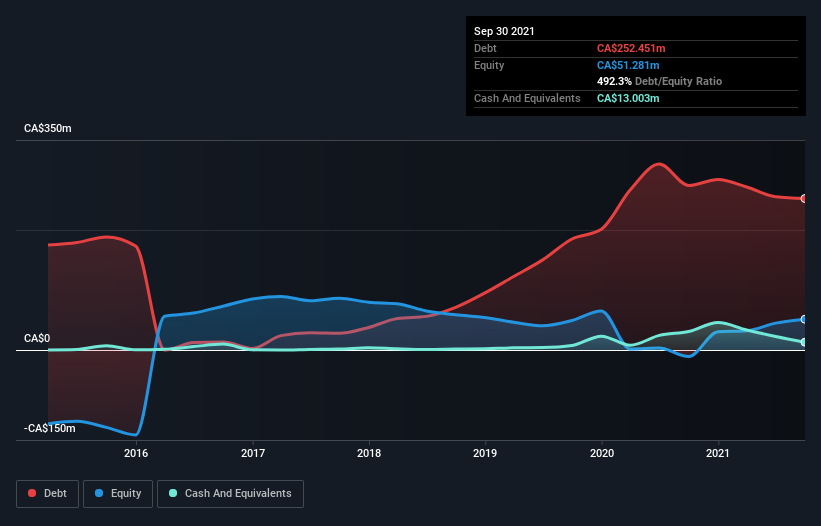Click the 2016 x-axis label
The height and width of the screenshot is (526, 821).
[x=136, y=453]
